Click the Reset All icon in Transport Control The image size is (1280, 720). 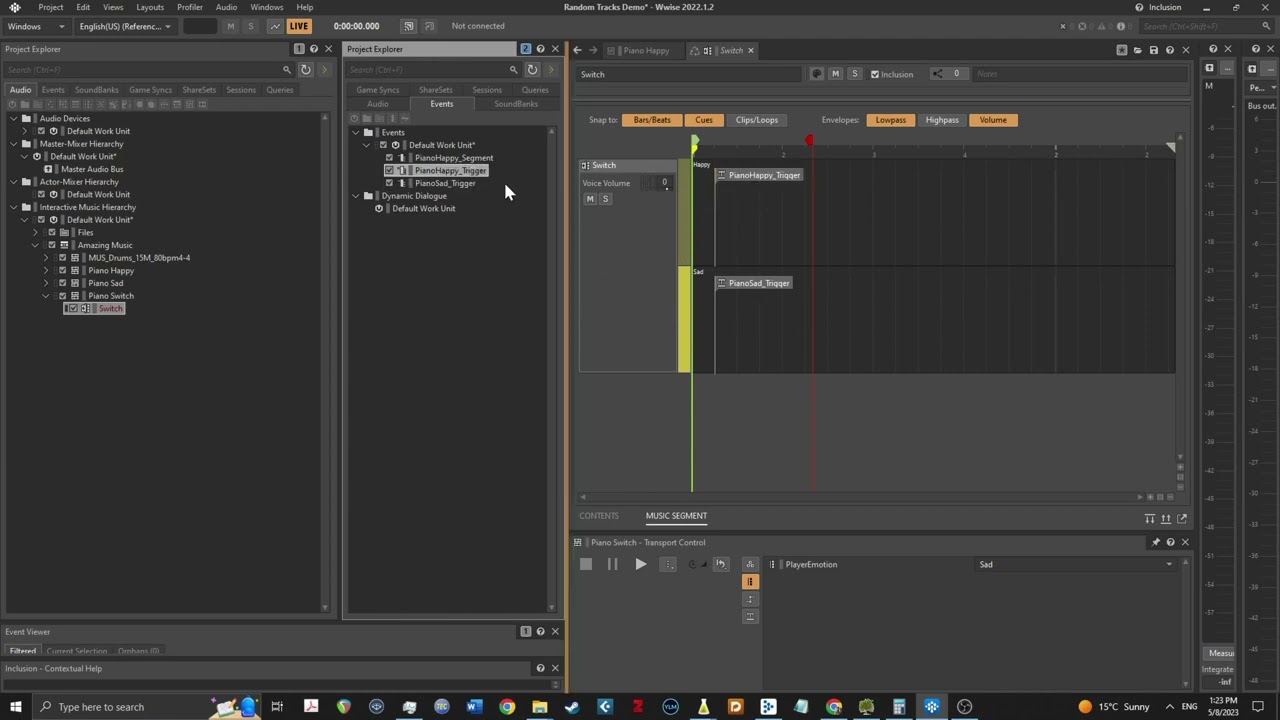(720, 564)
